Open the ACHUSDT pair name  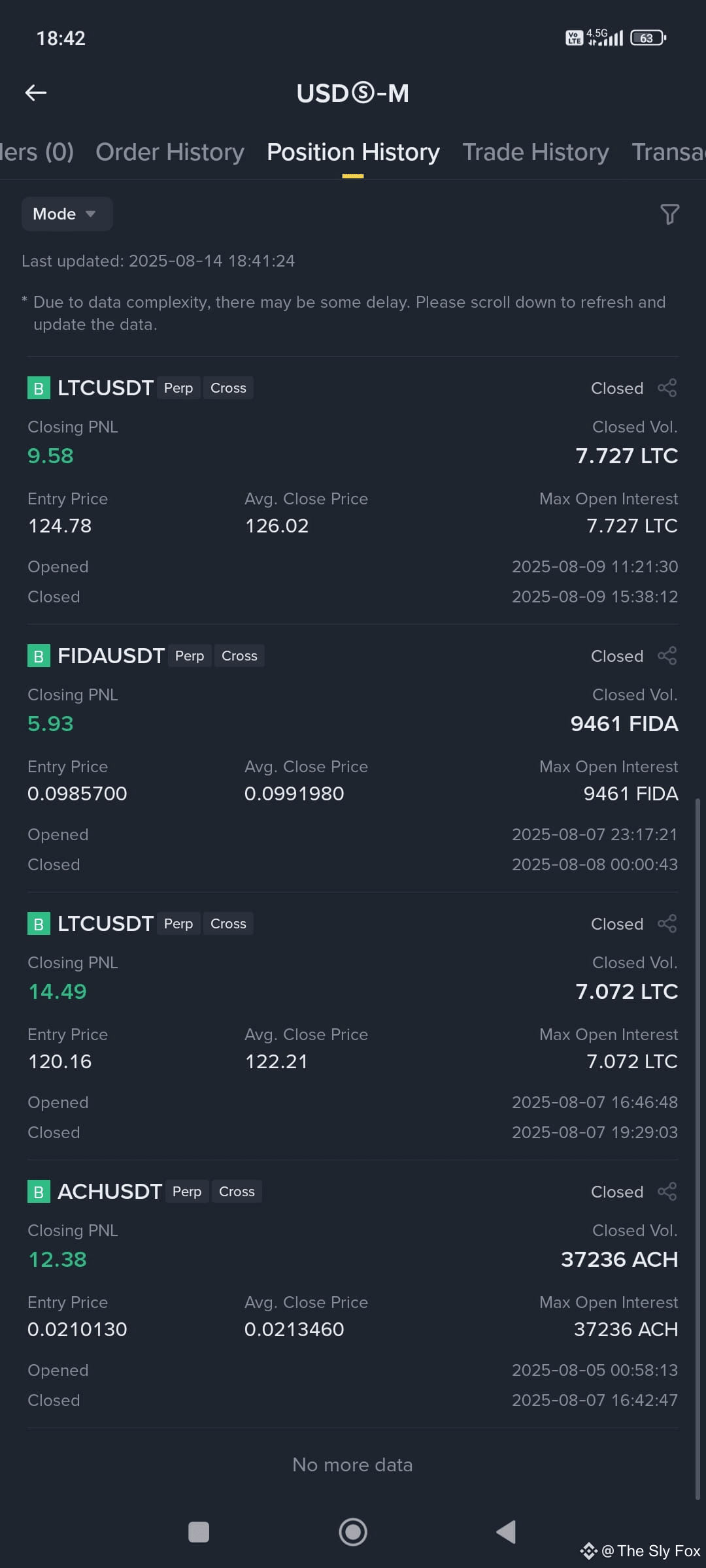pos(110,1192)
